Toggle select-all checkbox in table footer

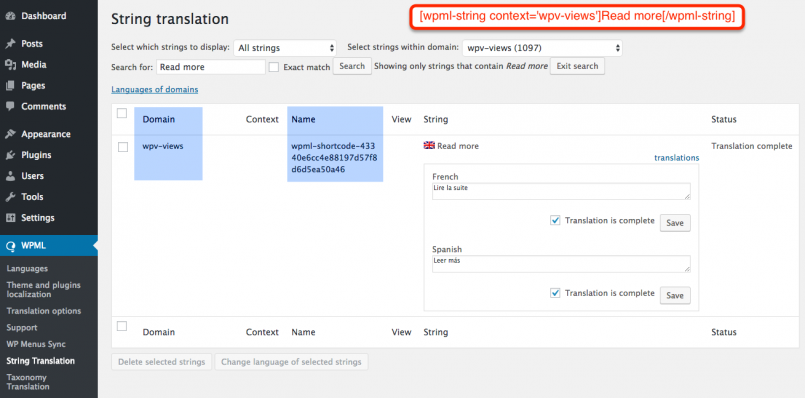(x=122, y=326)
